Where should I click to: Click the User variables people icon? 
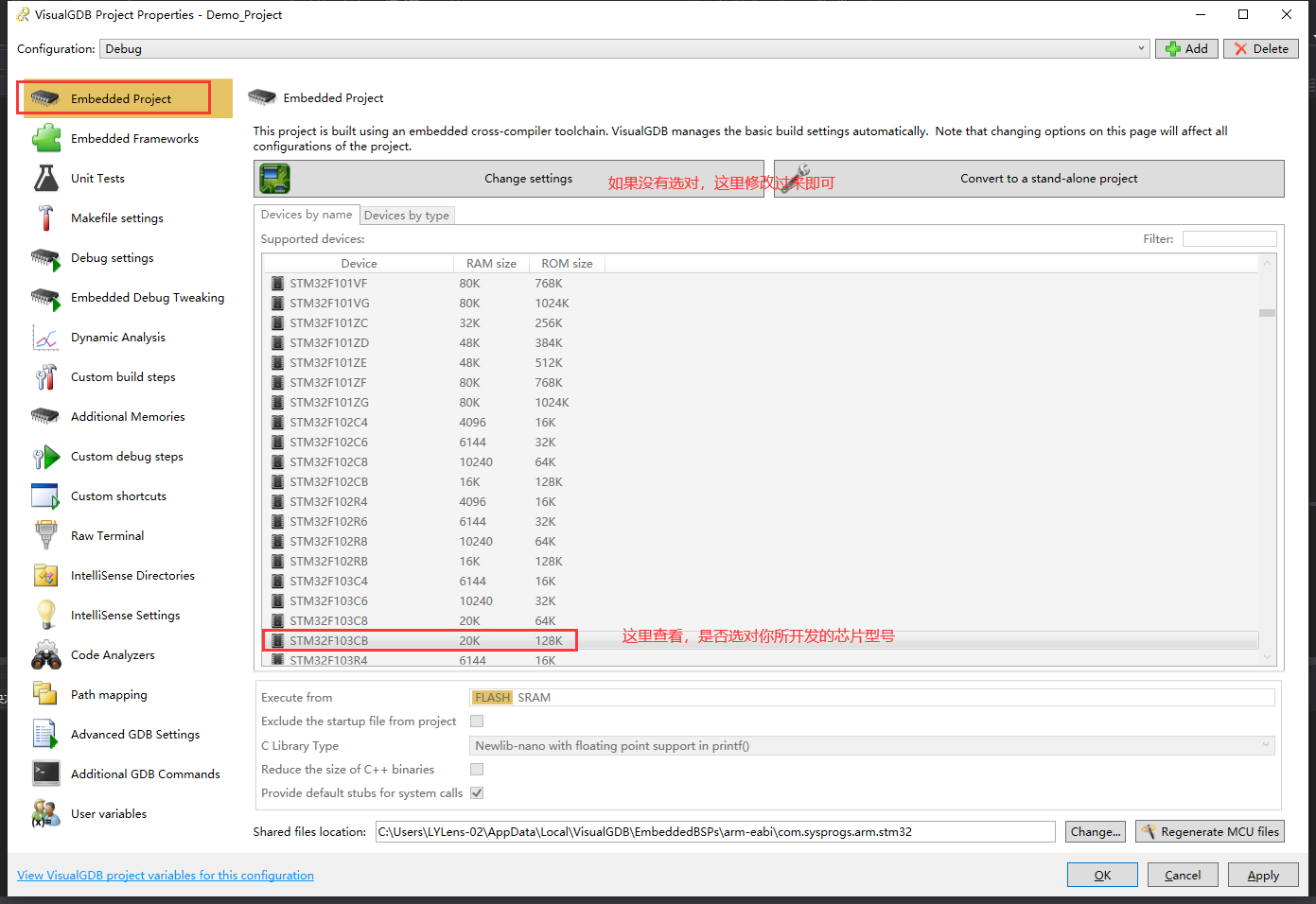point(45,813)
